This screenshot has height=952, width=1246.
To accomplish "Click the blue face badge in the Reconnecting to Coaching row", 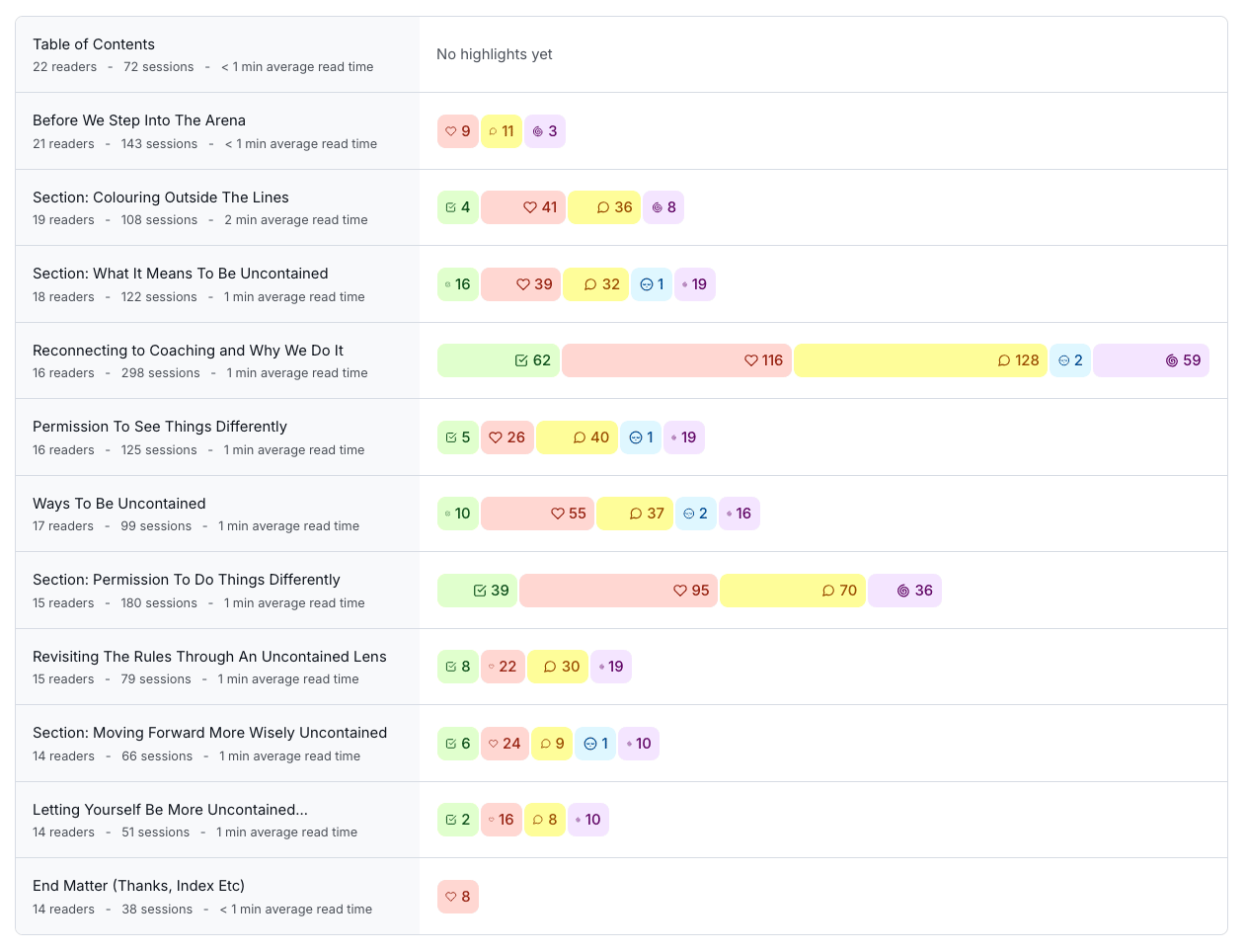I will tap(1070, 360).
